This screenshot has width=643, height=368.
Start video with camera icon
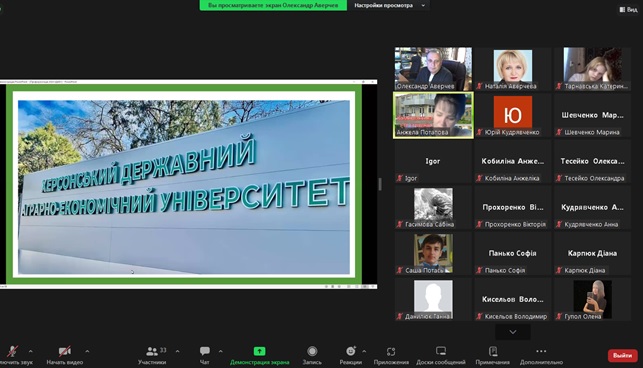64,351
